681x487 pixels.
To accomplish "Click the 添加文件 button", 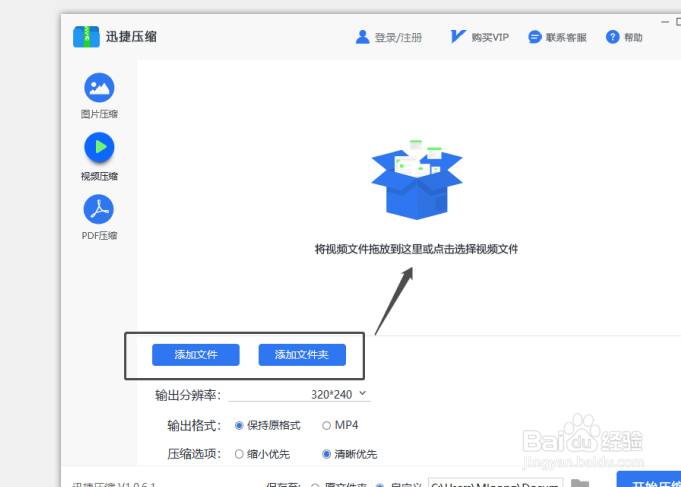I will [x=195, y=355].
